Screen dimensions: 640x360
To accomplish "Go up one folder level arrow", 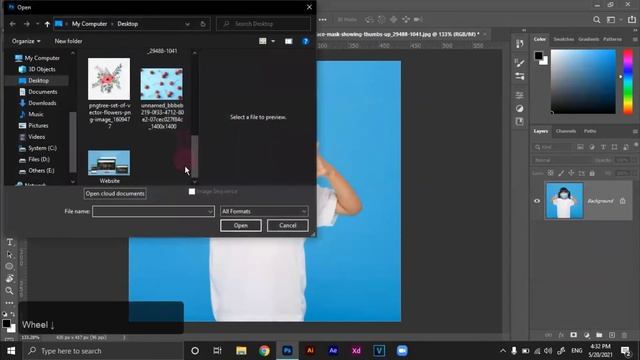I will click(x=47, y=24).
